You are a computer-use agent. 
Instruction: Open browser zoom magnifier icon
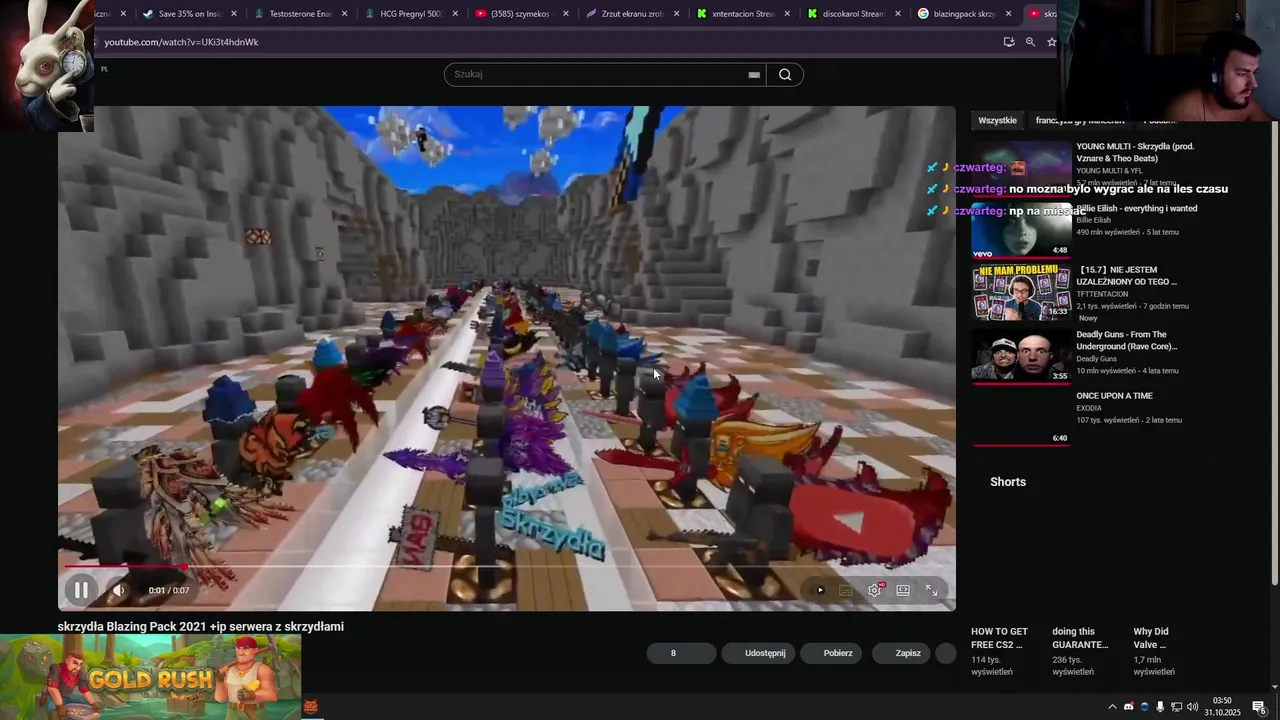[1030, 42]
